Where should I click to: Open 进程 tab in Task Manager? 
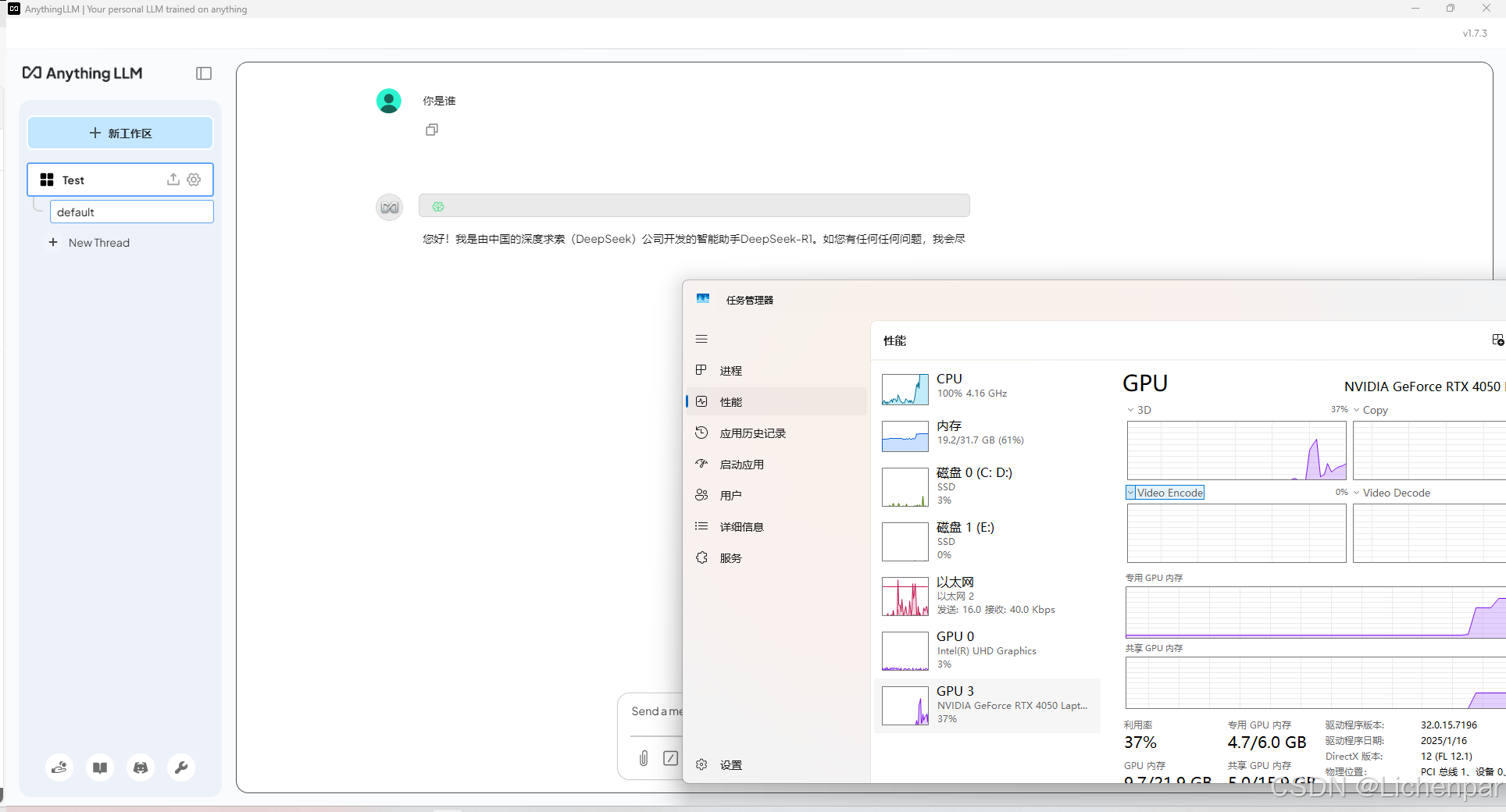776,370
